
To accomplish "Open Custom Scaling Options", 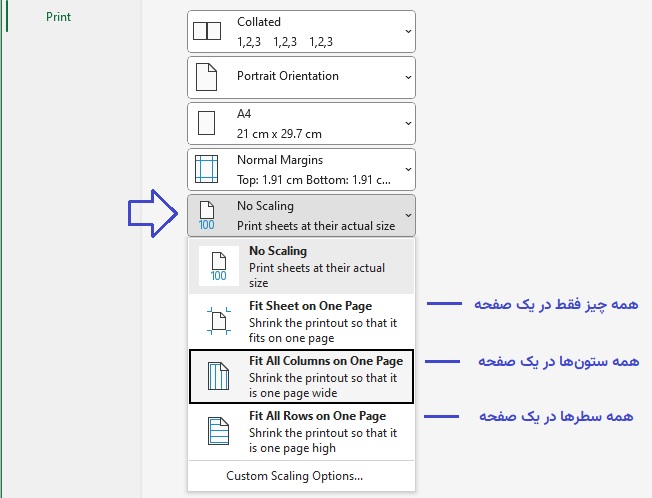I will 294,476.
